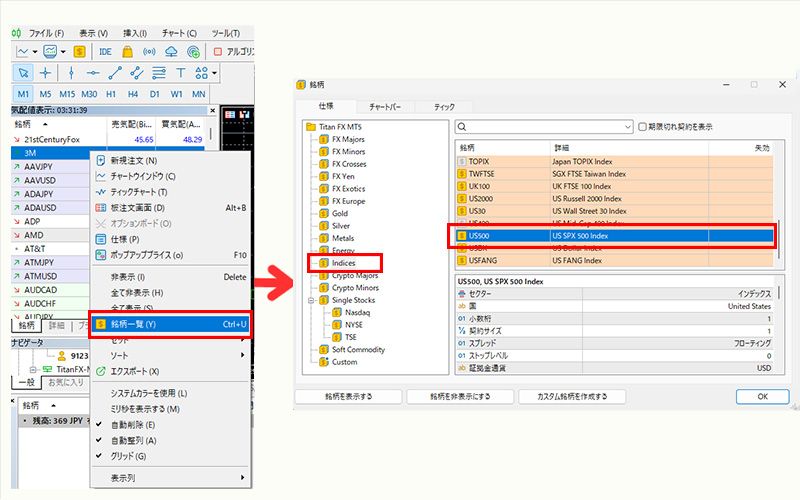This screenshot has width=800, height=500.
Task: Select the Fibonacci retracement lines tool
Action: pyautogui.click(x=159, y=73)
